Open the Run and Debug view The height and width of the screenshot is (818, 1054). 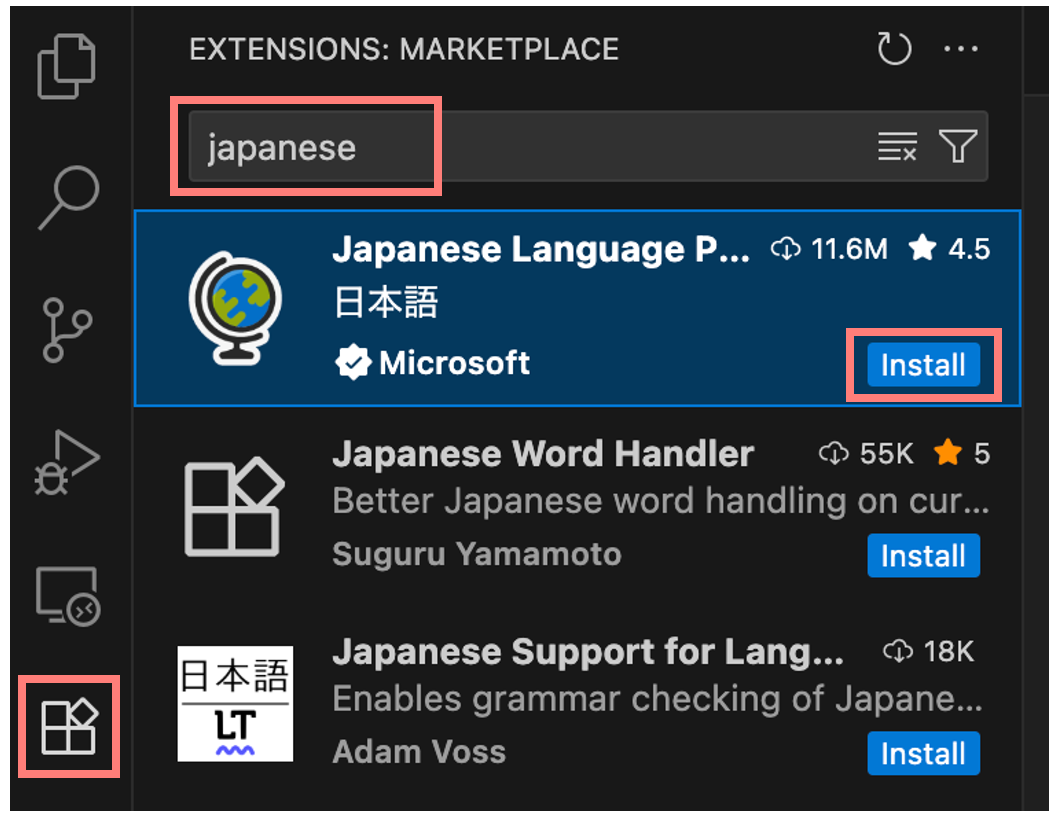pos(66,462)
